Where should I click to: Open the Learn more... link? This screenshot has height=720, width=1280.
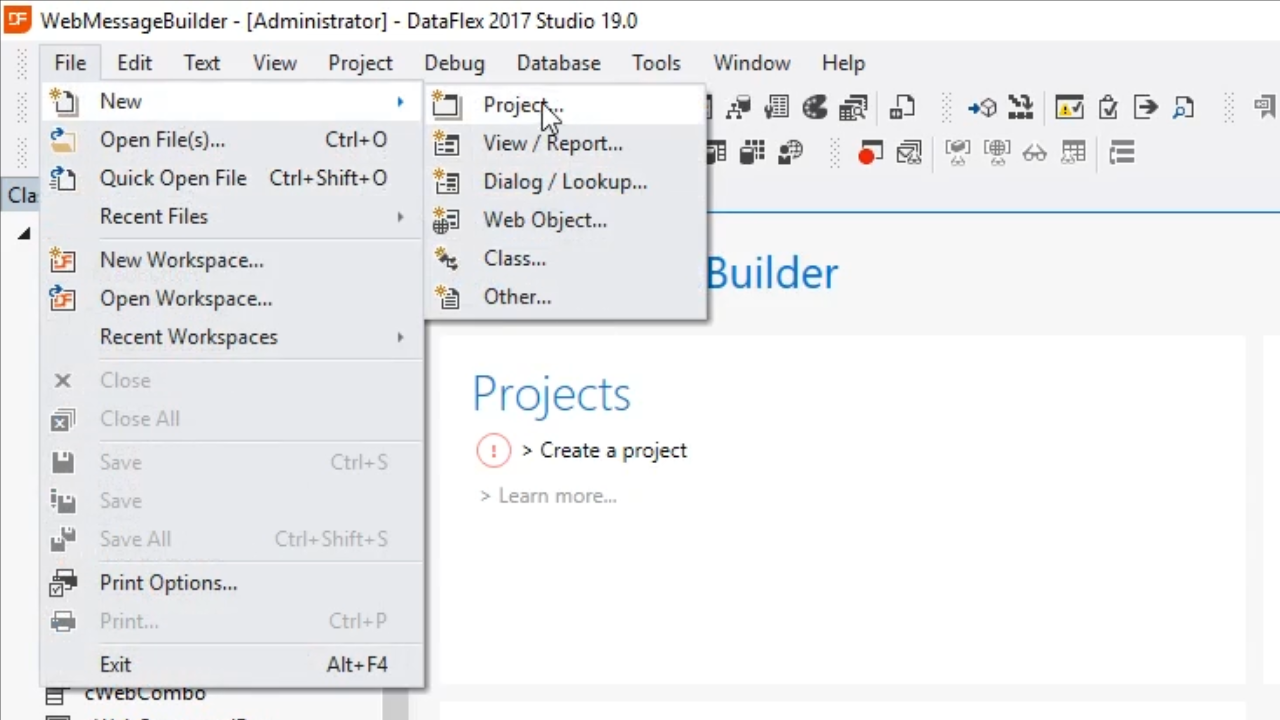pyautogui.click(x=556, y=496)
